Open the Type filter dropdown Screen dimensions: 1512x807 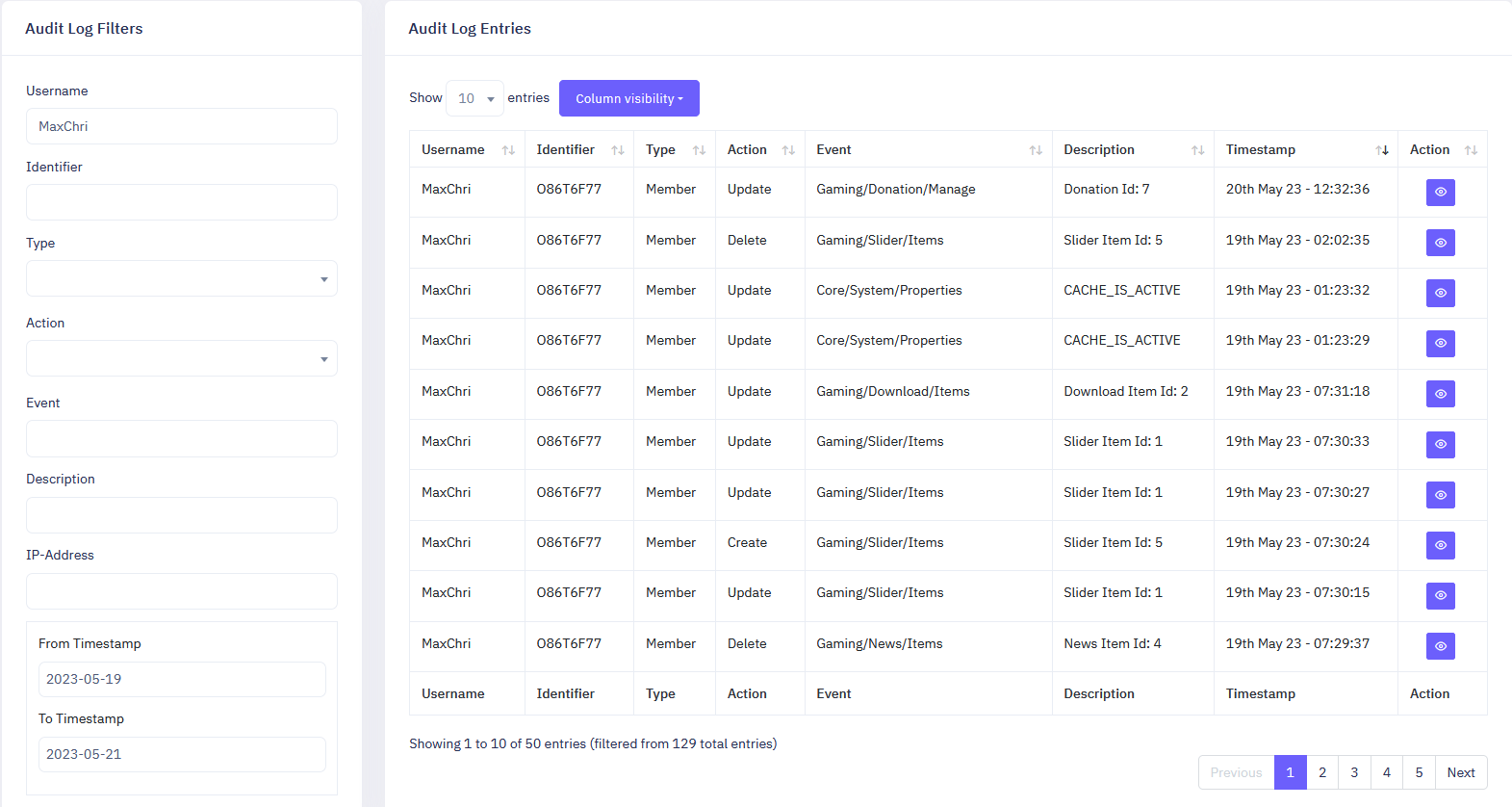182,278
